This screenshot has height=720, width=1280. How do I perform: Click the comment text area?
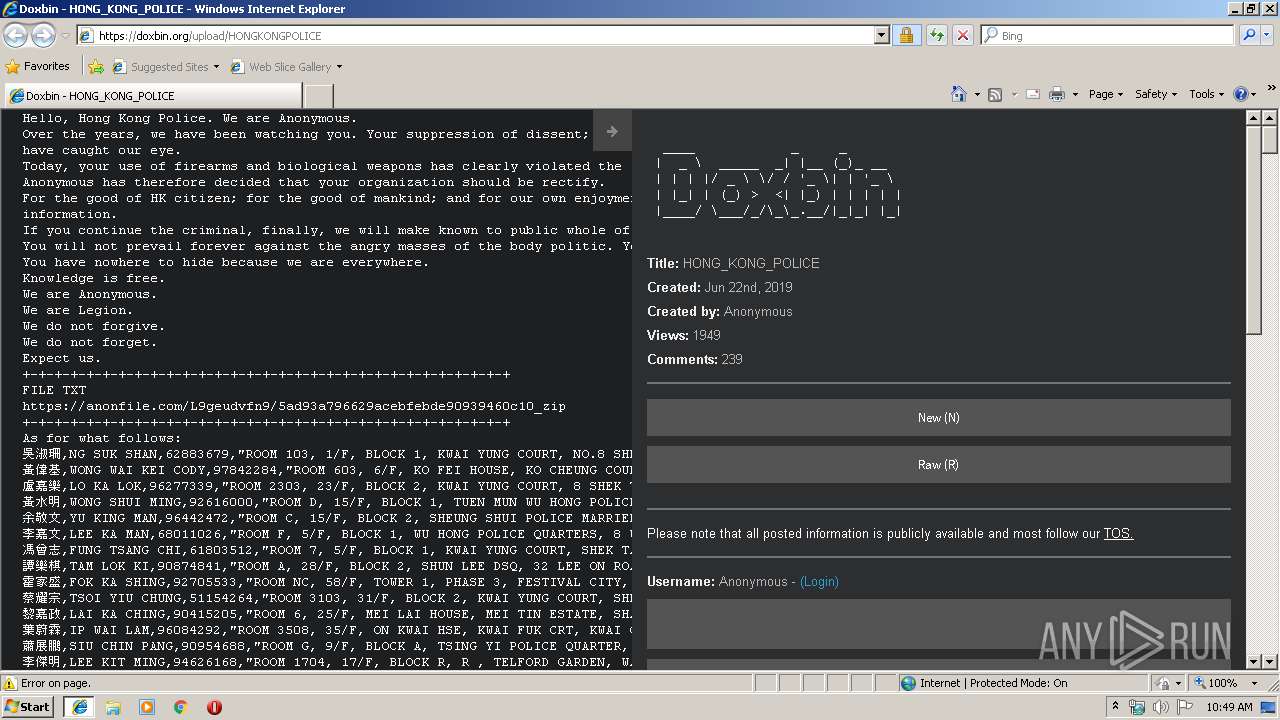(939, 624)
